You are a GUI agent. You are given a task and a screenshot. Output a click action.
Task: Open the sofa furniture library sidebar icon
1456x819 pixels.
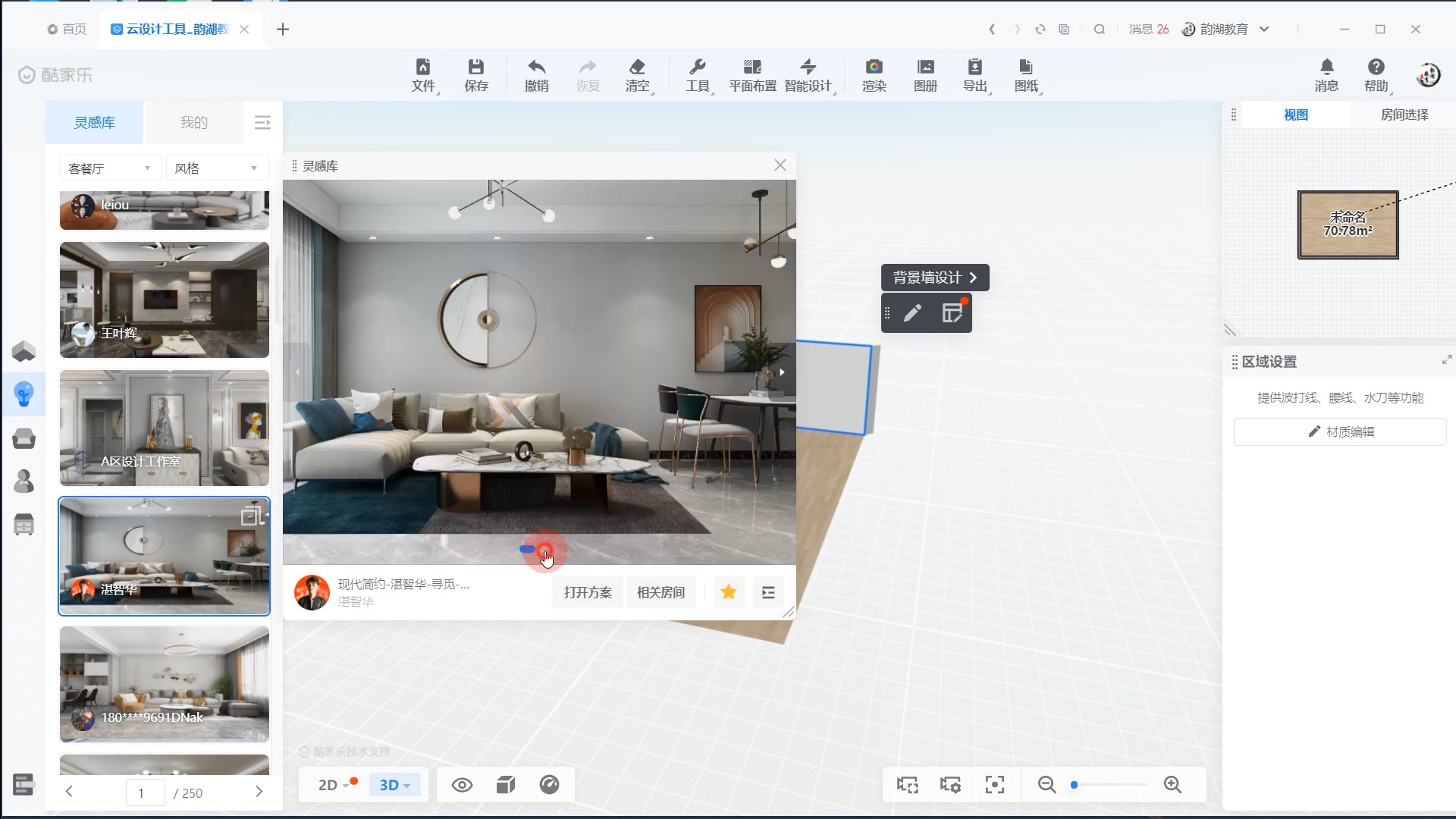(x=24, y=438)
